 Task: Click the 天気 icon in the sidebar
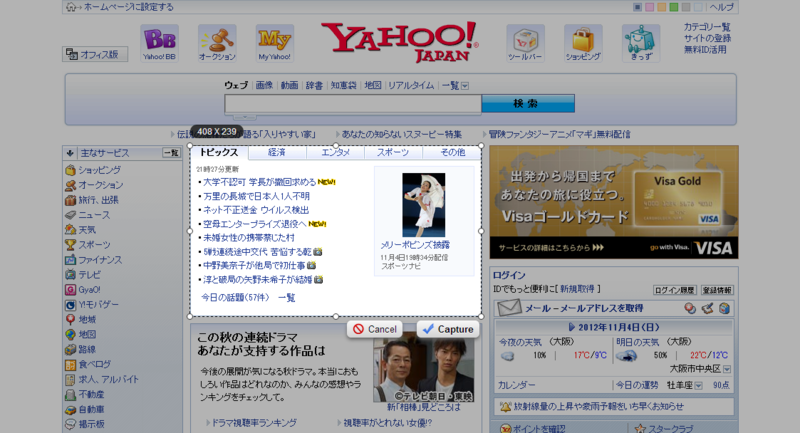(70, 230)
